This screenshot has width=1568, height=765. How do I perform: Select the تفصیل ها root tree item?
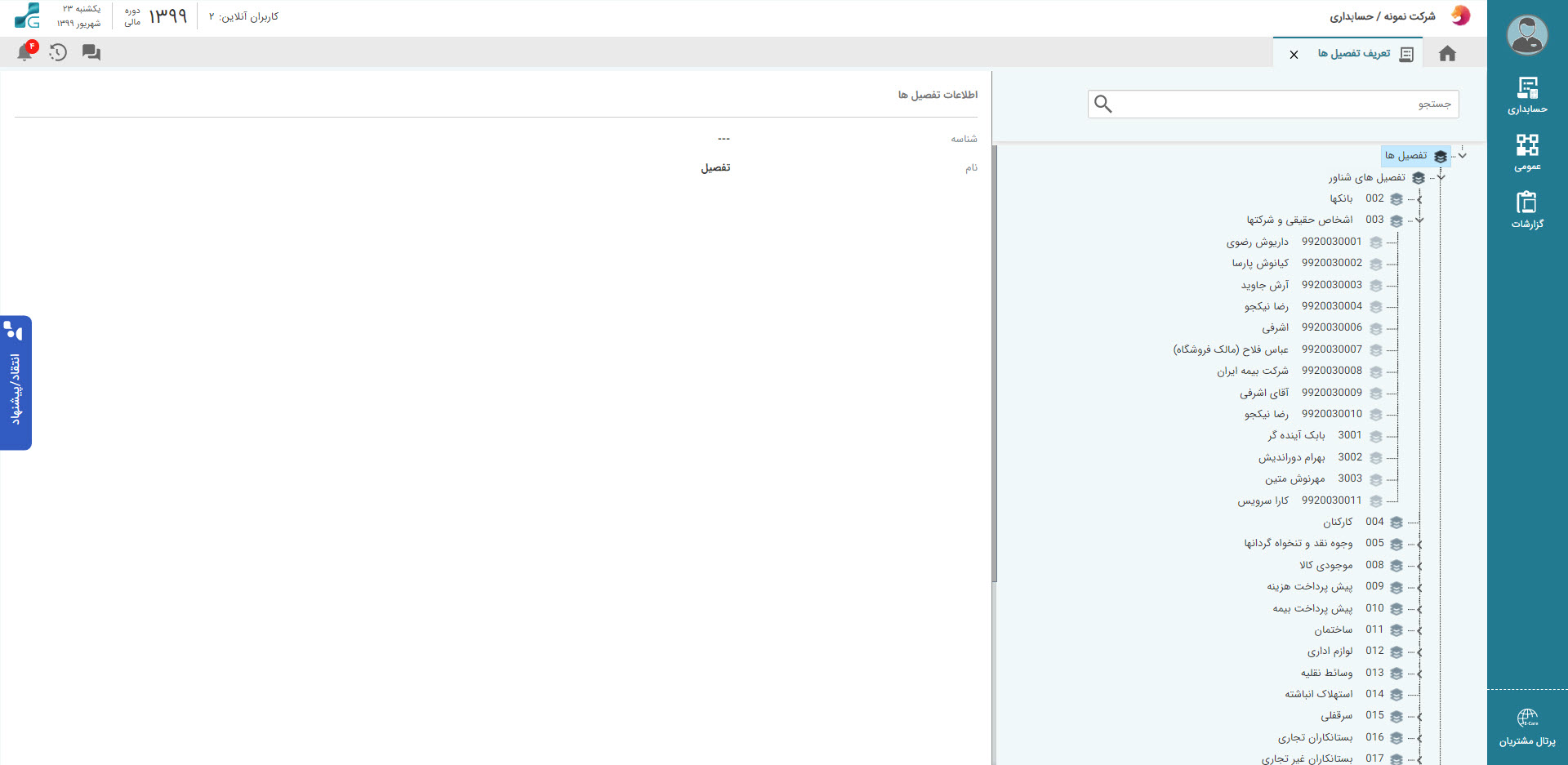(1415, 155)
